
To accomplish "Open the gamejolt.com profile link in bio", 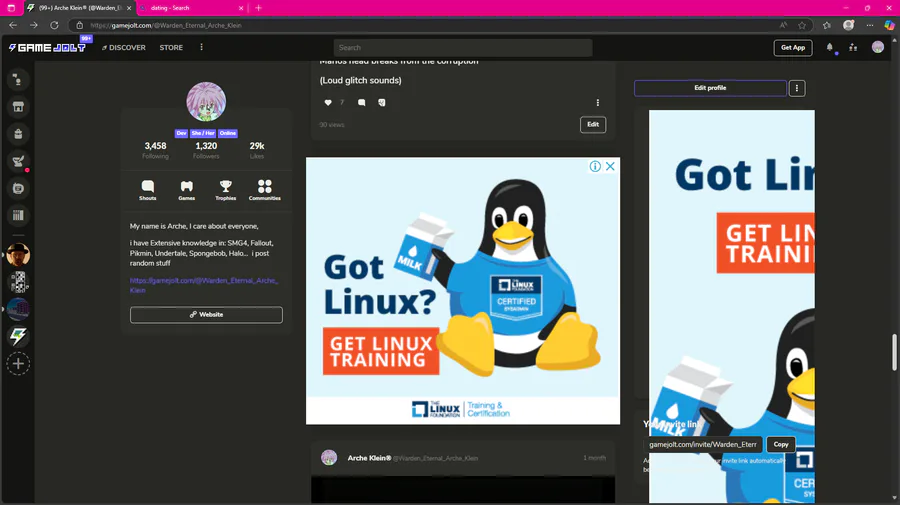I will [204, 285].
